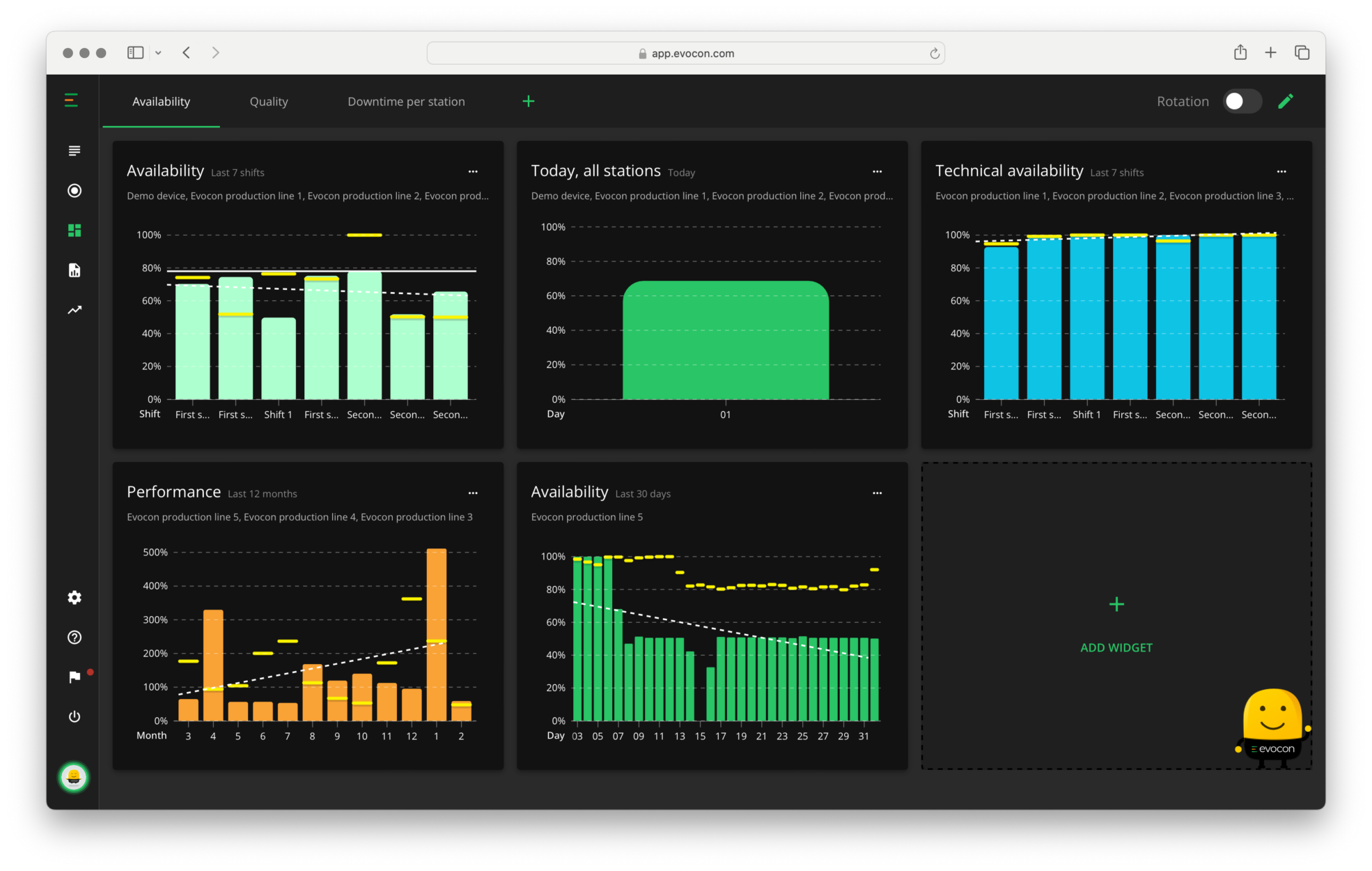Open the trend line analytics icon
The image size is (1372, 871).
[75, 310]
